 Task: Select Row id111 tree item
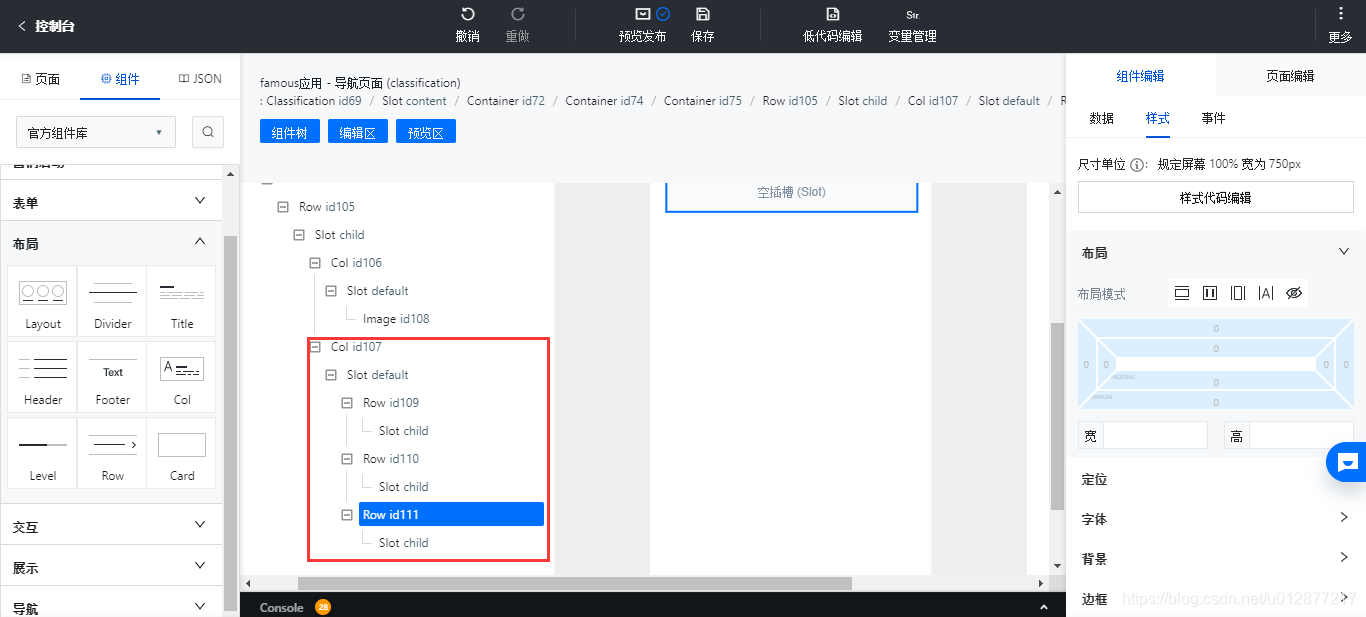[x=451, y=514]
